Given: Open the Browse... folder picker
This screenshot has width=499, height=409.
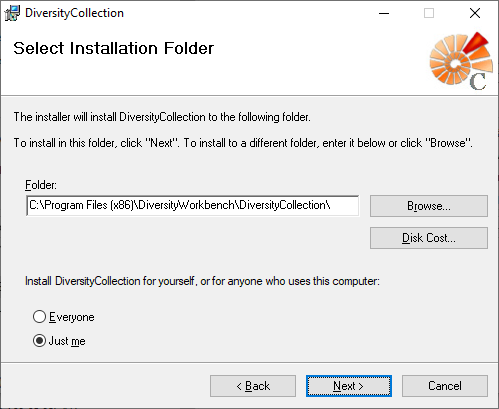Looking at the screenshot, I should 429,206.
